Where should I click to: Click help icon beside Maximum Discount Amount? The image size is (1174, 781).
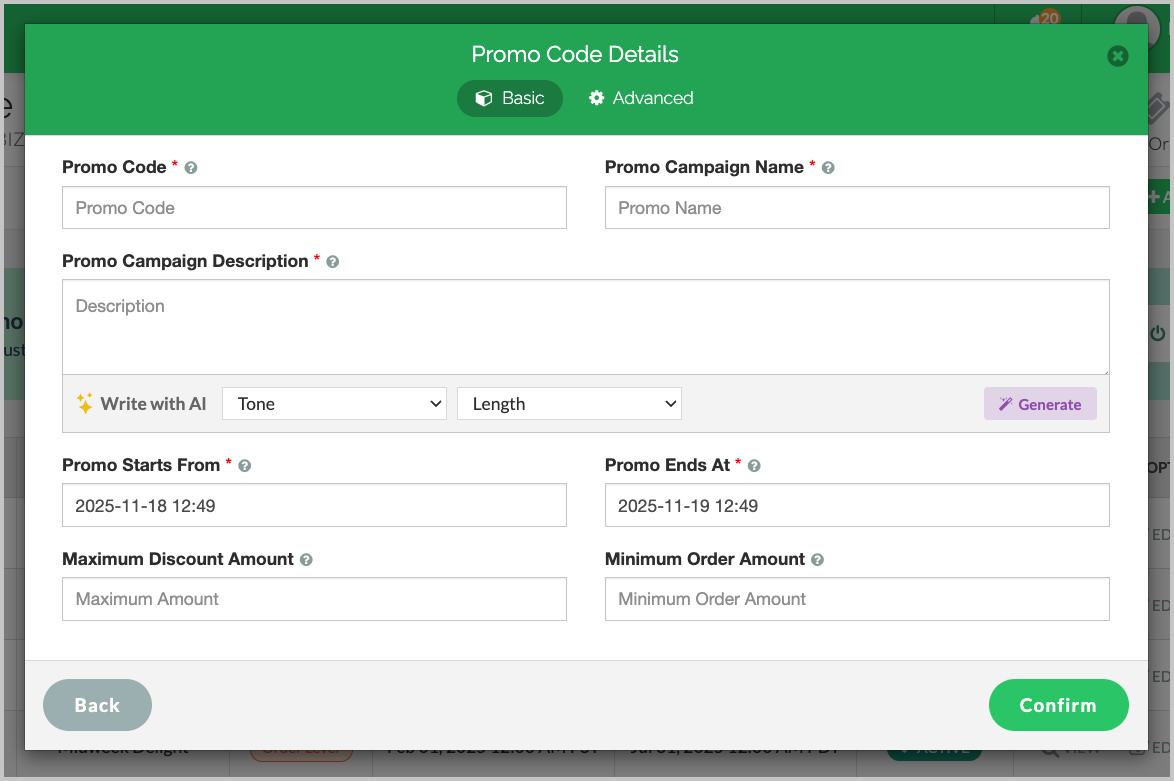point(307,560)
